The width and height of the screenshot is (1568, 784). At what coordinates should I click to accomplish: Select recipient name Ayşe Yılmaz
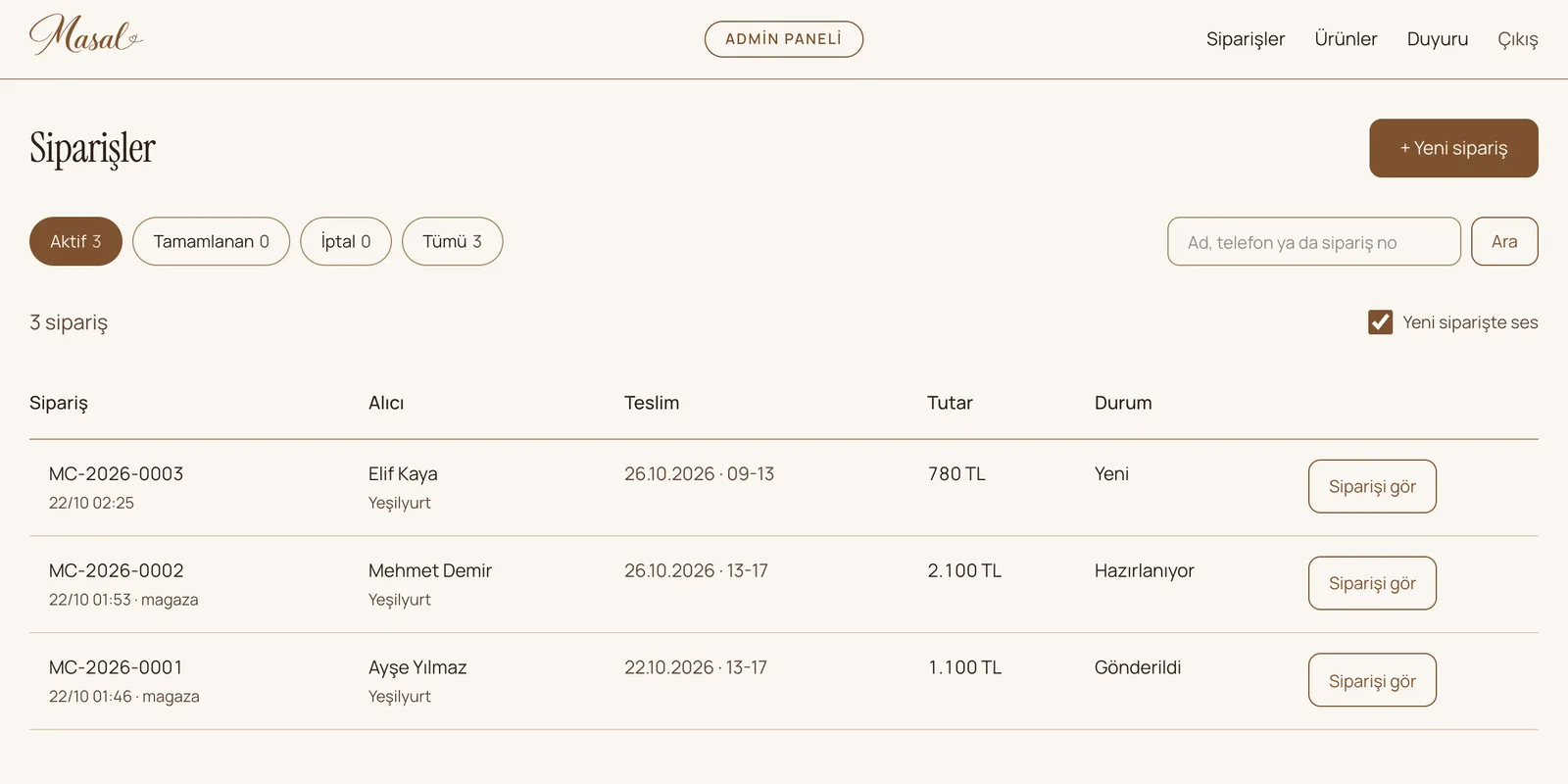coord(417,668)
